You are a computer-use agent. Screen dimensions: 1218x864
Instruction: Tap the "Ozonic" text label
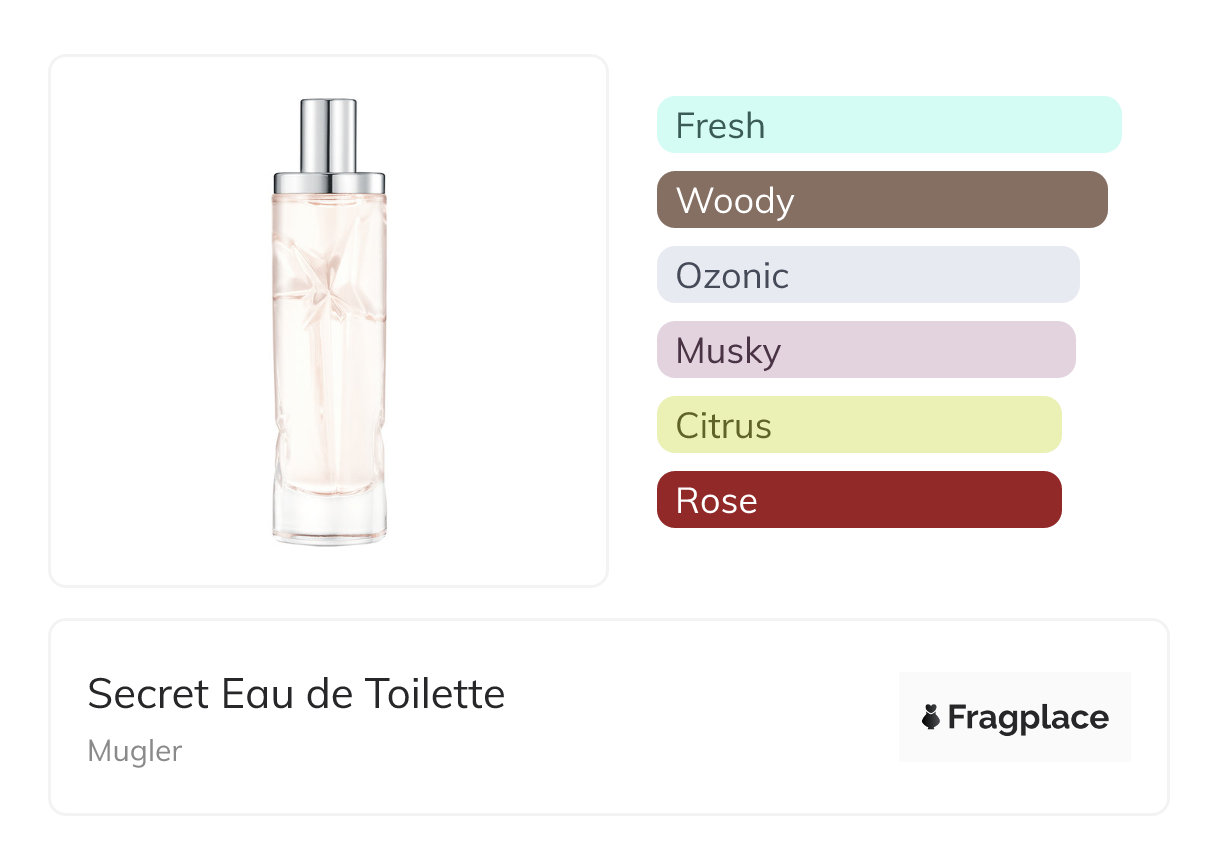point(732,276)
